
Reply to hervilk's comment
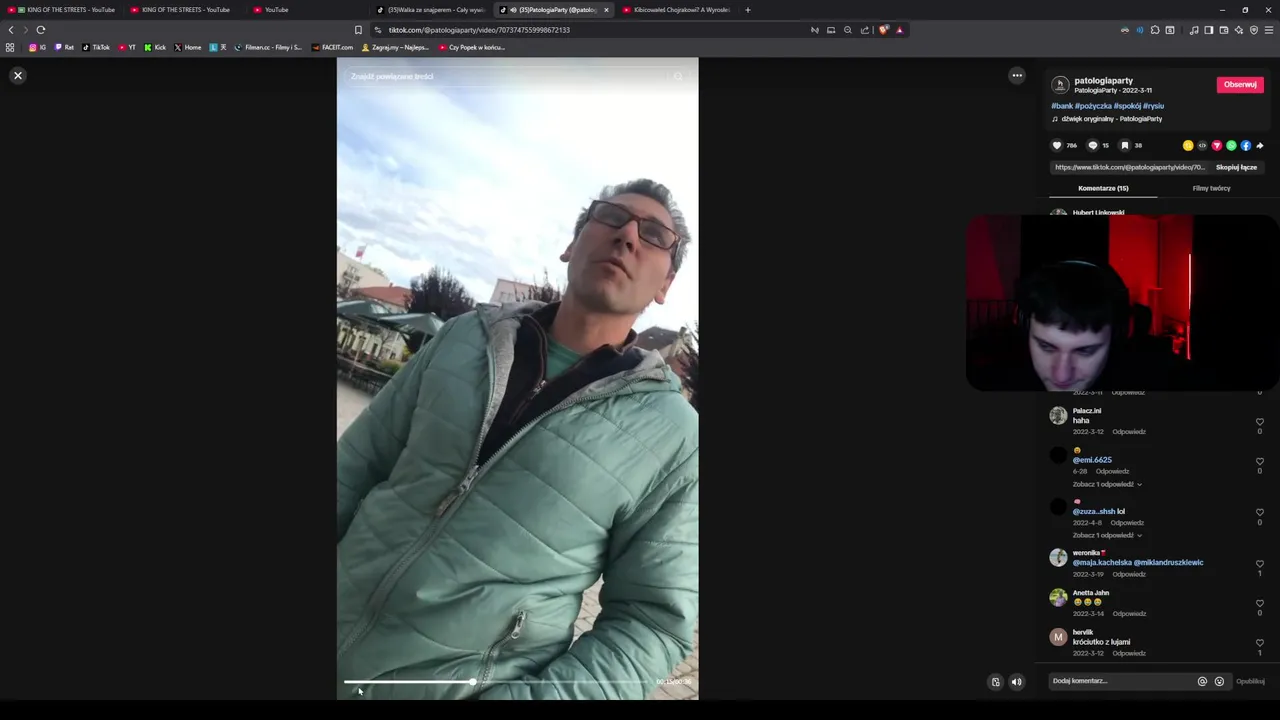point(1129,653)
